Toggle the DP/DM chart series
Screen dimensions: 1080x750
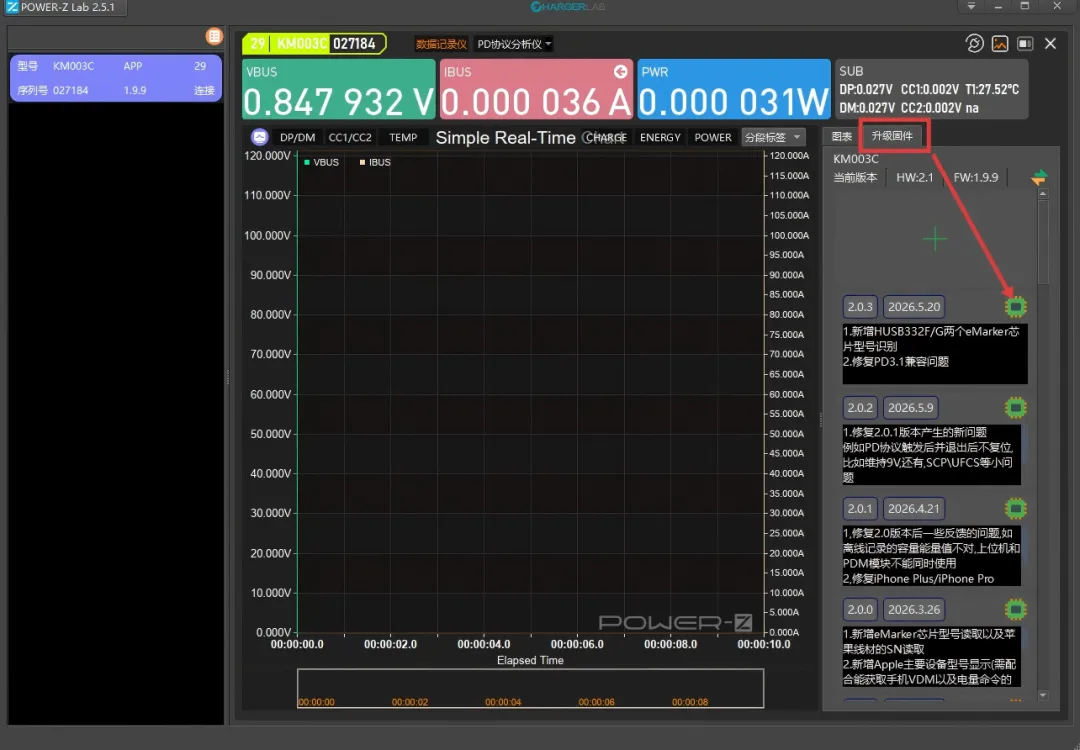pyautogui.click(x=298, y=138)
